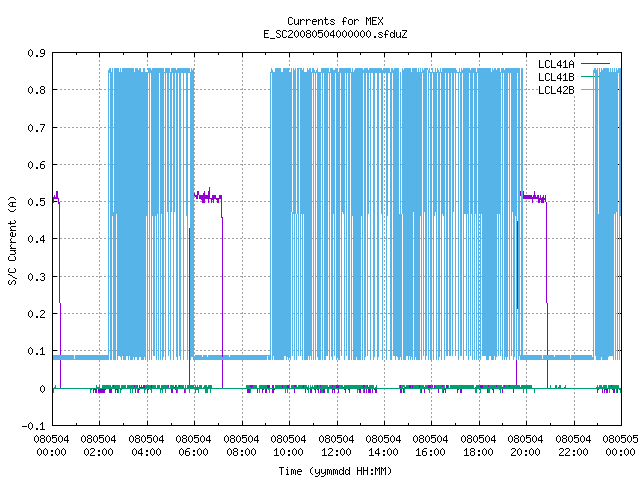Click the 'Time (yymmdd HH:MM)' x-axis label

[x=335, y=471]
